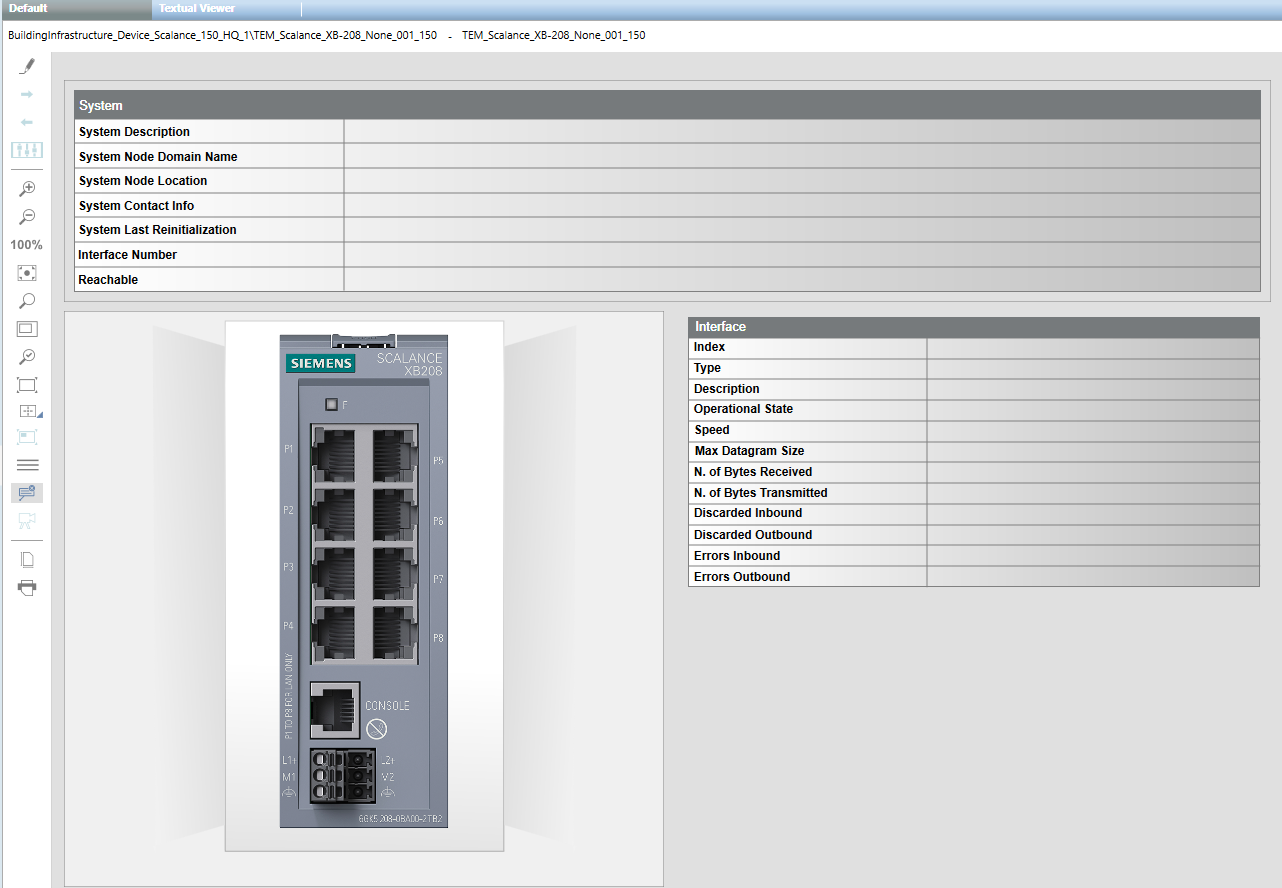Click the System Description value field
This screenshot has height=888, width=1282.
click(x=800, y=131)
